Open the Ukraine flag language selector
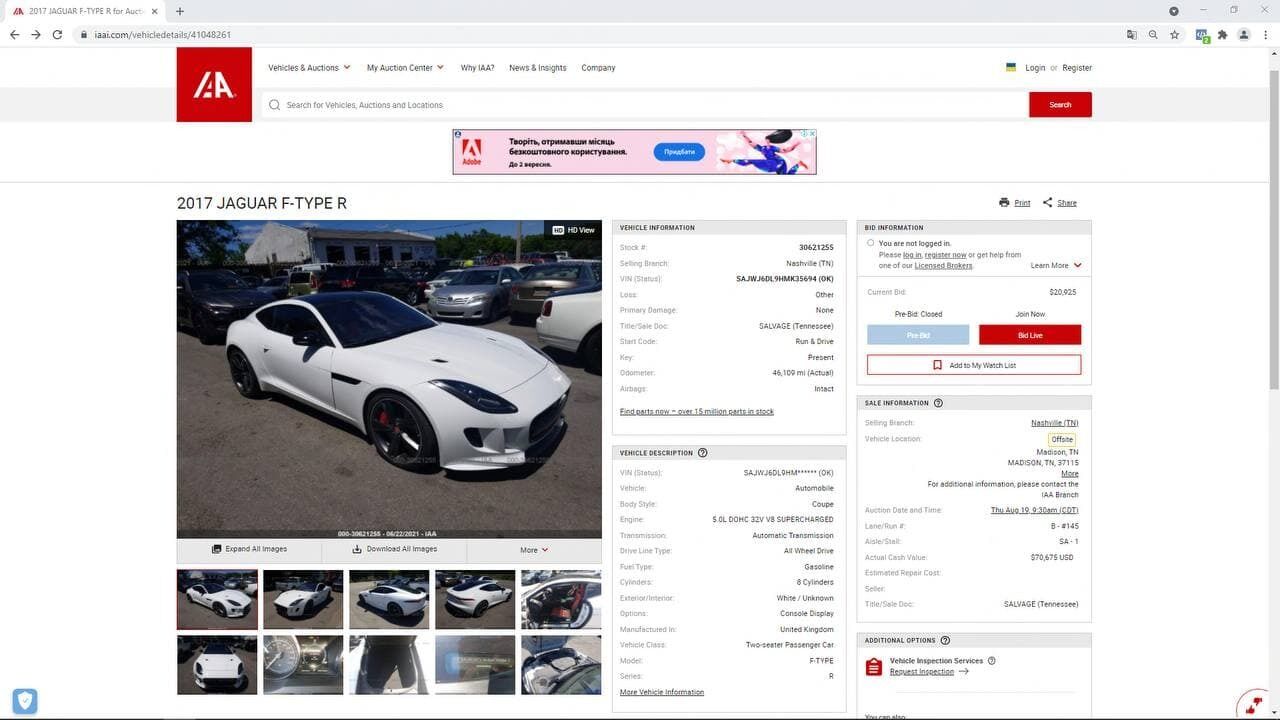The height and width of the screenshot is (720, 1280). 1011,68
